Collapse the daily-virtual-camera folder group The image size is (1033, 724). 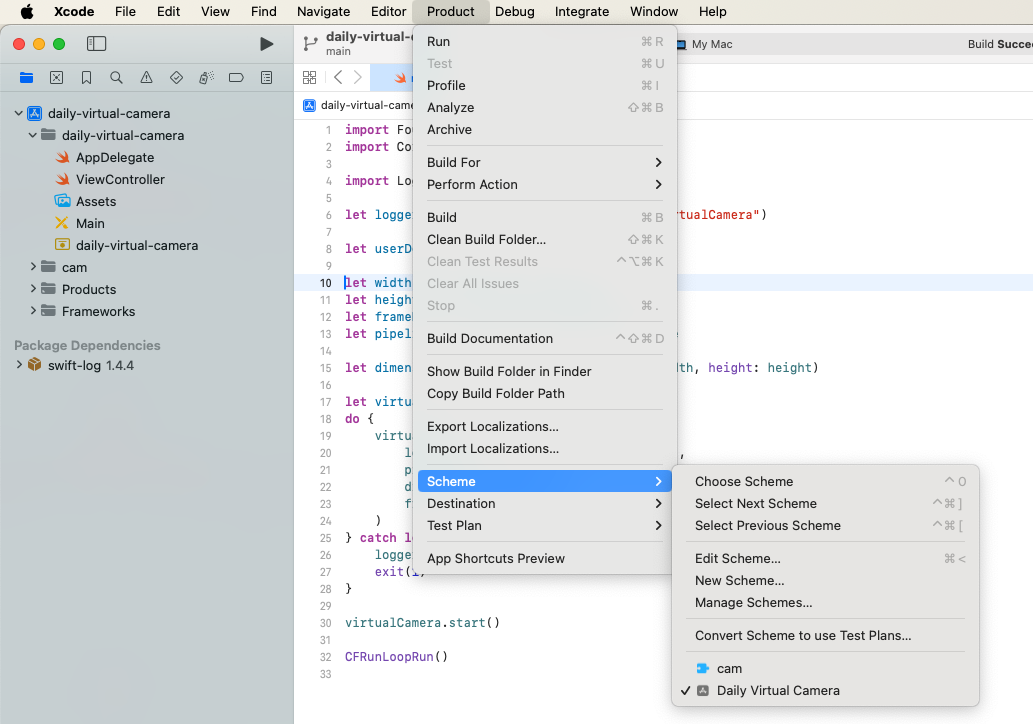(32, 135)
